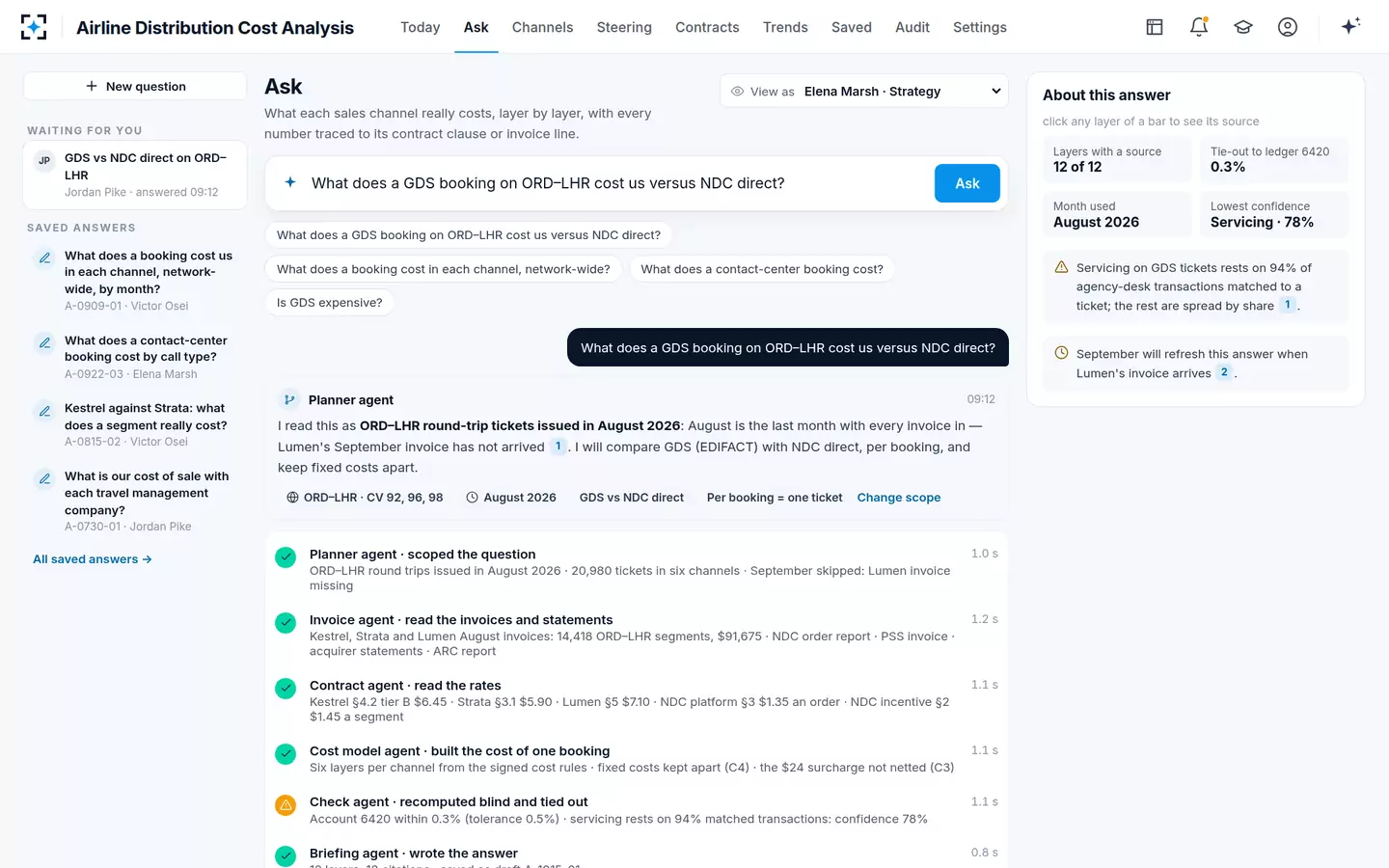Click the green check for Invoice agent step
1389x868 pixels.
[286, 622]
